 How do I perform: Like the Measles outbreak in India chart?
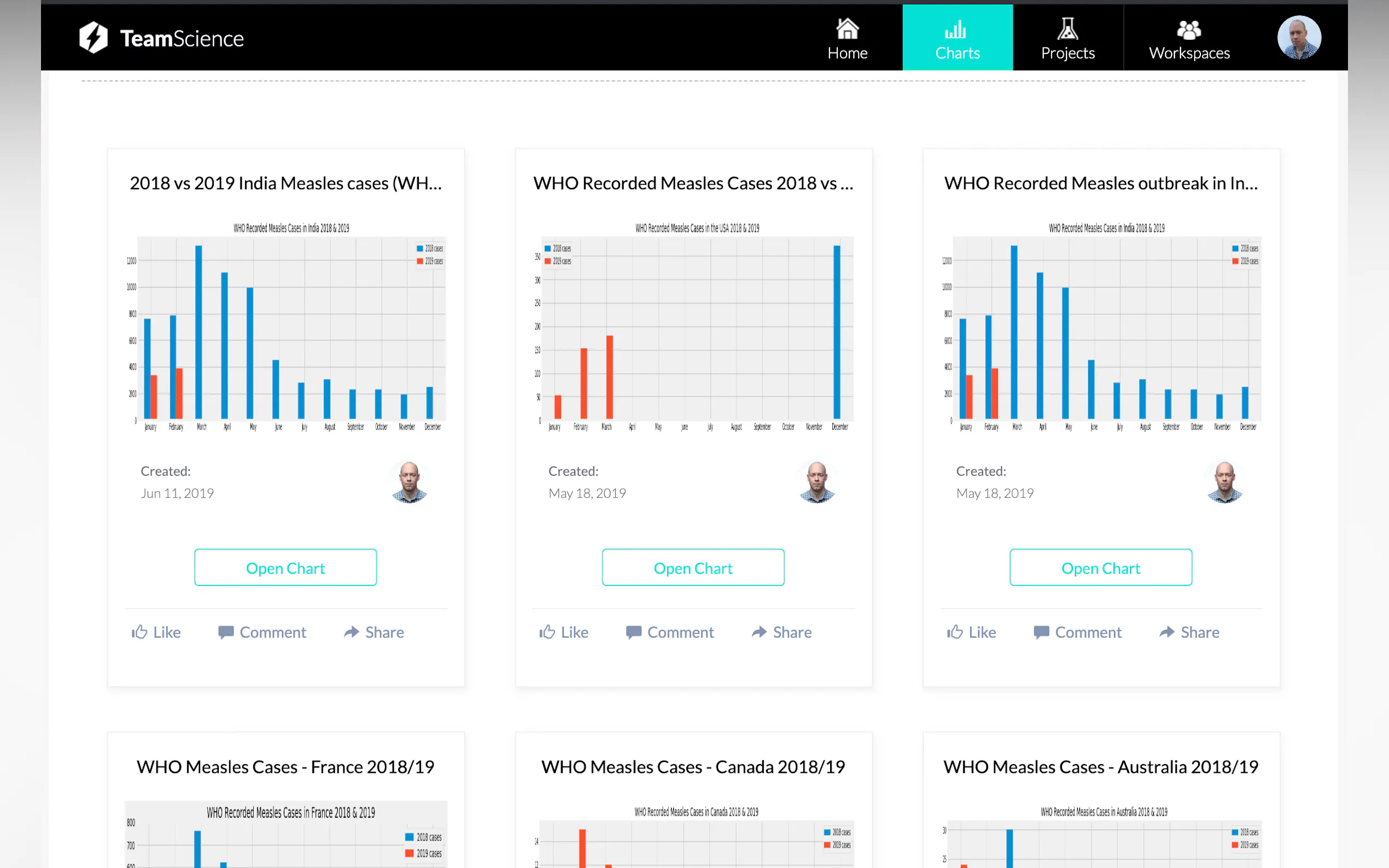click(972, 632)
